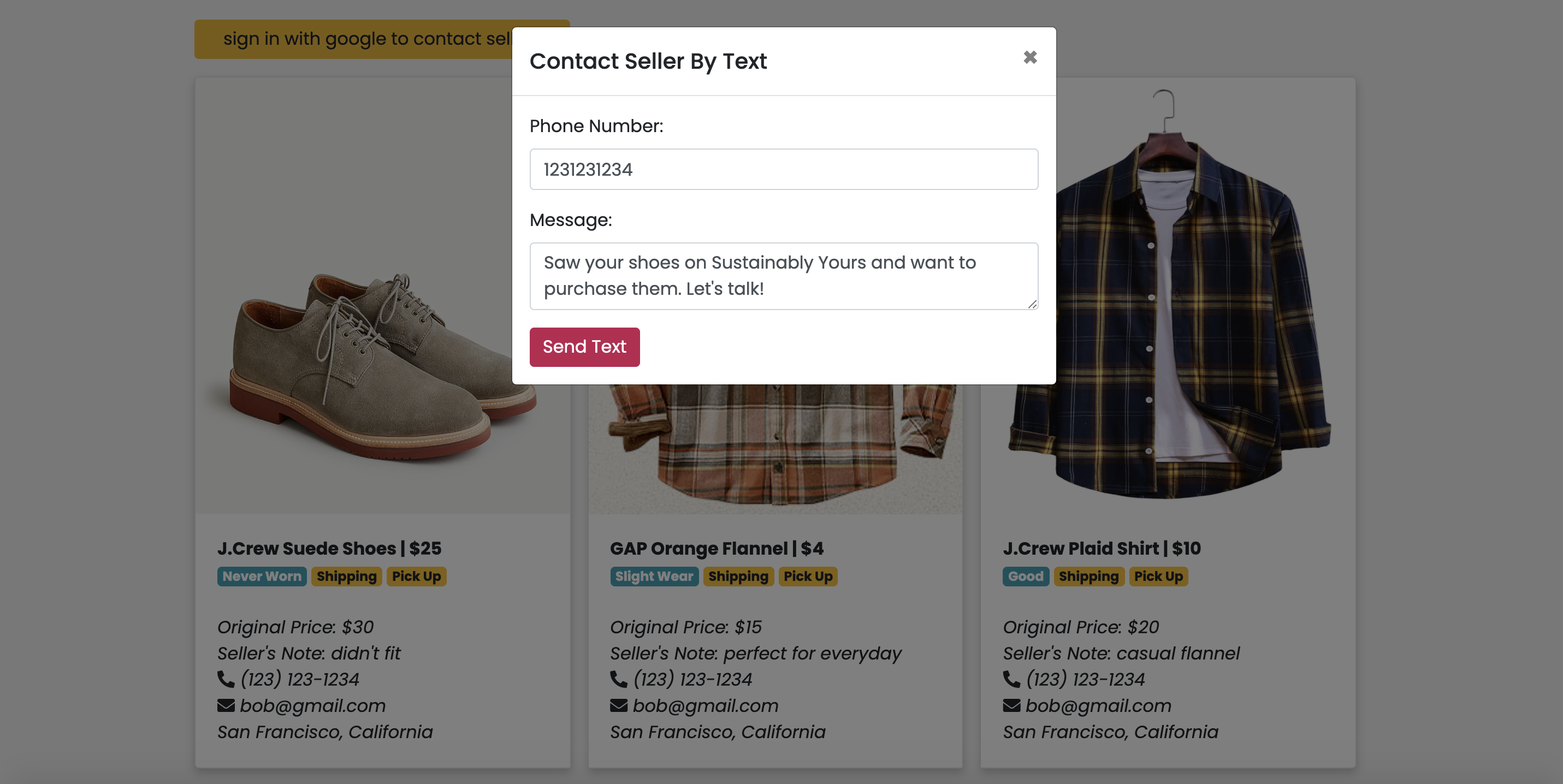
Task: Click envelope icon on J.Crew Plaid Shirt card
Action: tap(1011, 705)
